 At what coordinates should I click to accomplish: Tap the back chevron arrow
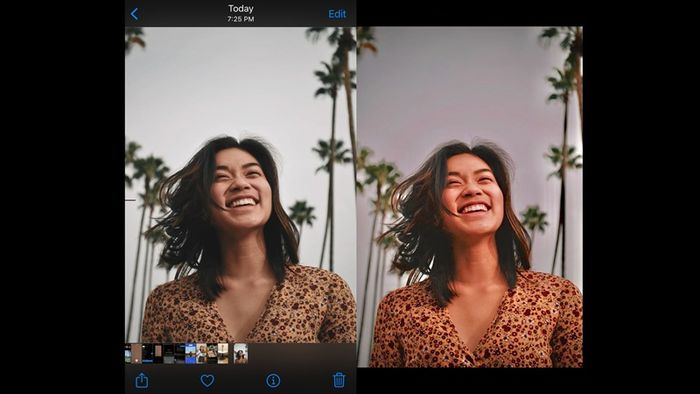tap(134, 14)
